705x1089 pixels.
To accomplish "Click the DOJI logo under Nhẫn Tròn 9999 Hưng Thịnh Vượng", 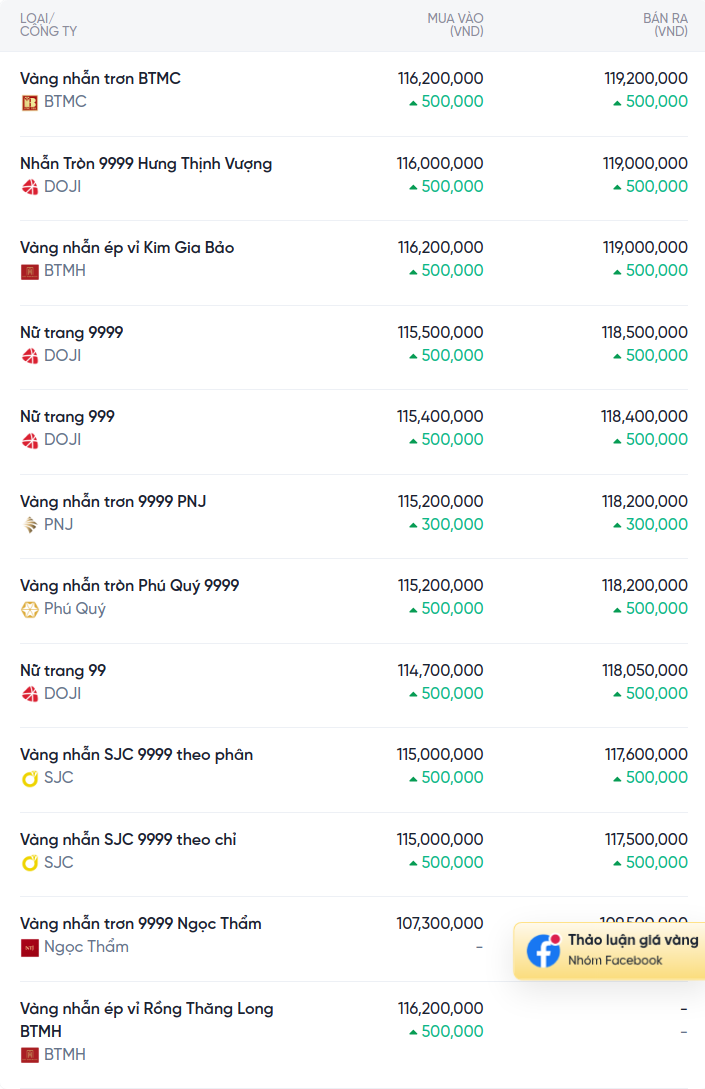I will point(29,188).
